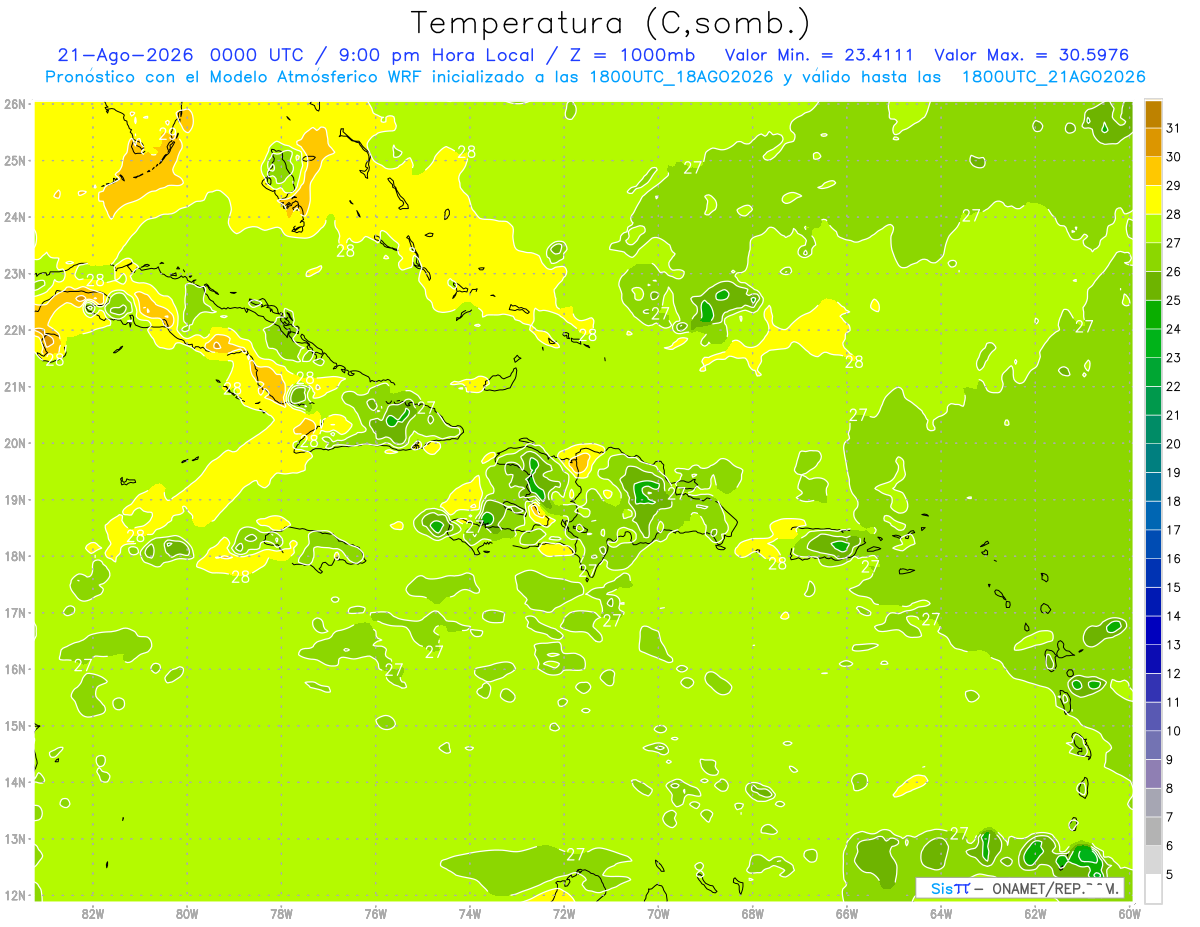
Task: Click the "0000 UTC" time text
Action: pos(255,55)
